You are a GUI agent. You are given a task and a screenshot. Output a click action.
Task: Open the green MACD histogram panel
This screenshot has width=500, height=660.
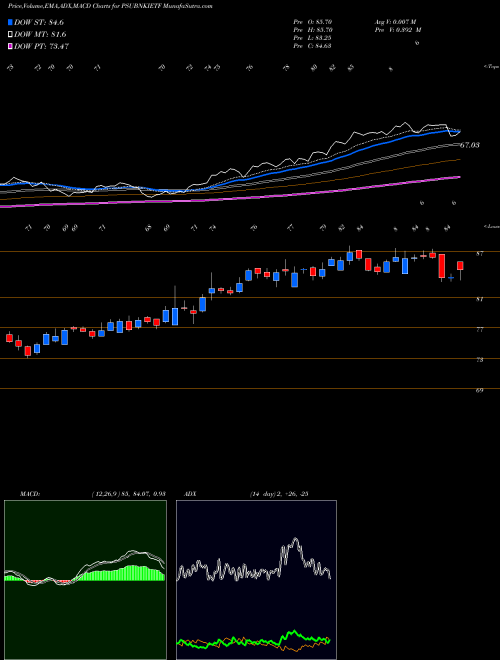[85, 580]
